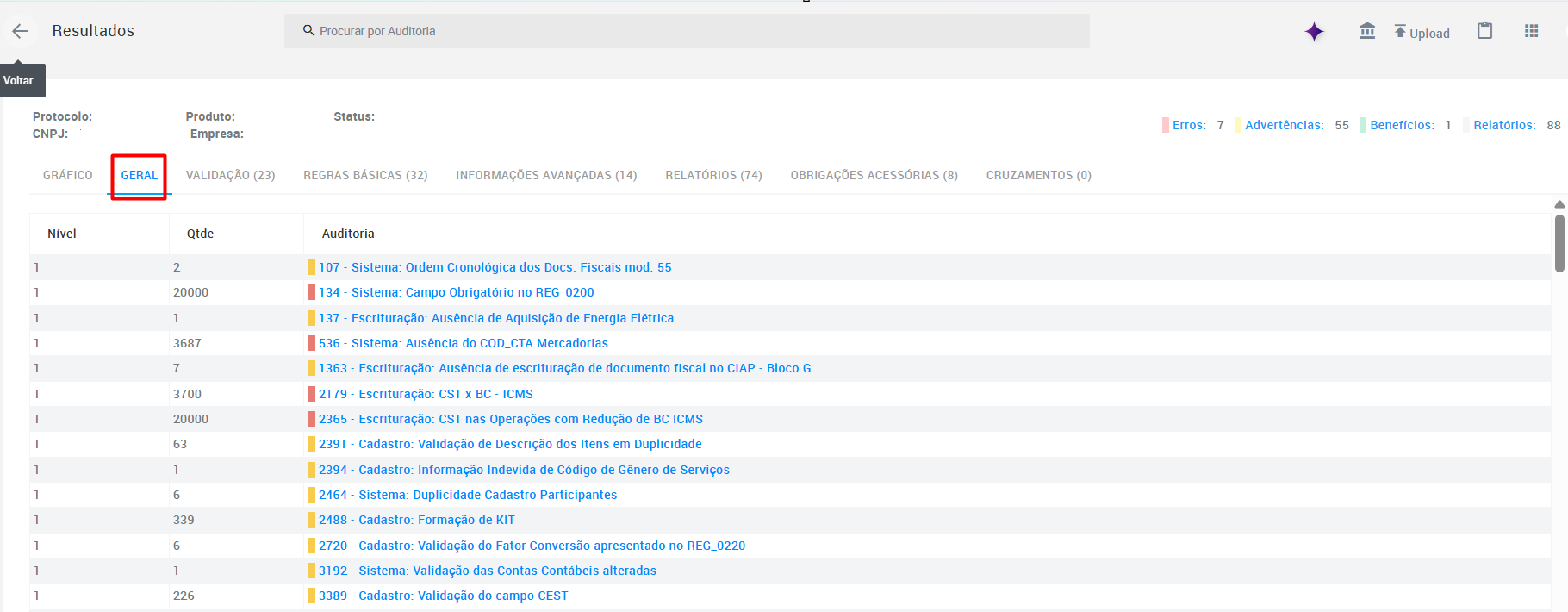Open audit 536 Ausência do COD_CTA Mercadorias

(463, 343)
